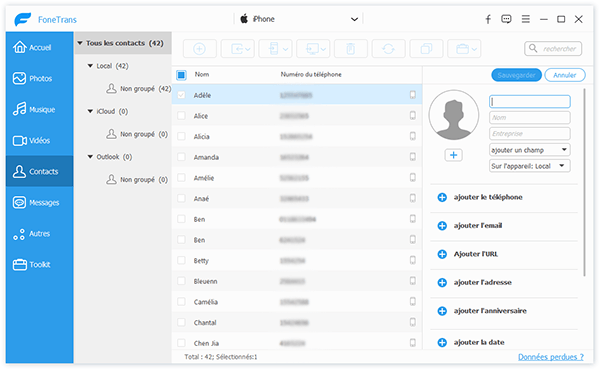Open Autres section in sidebar
This screenshot has height=370, width=600.
pyautogui.click(x=39, y=233)
